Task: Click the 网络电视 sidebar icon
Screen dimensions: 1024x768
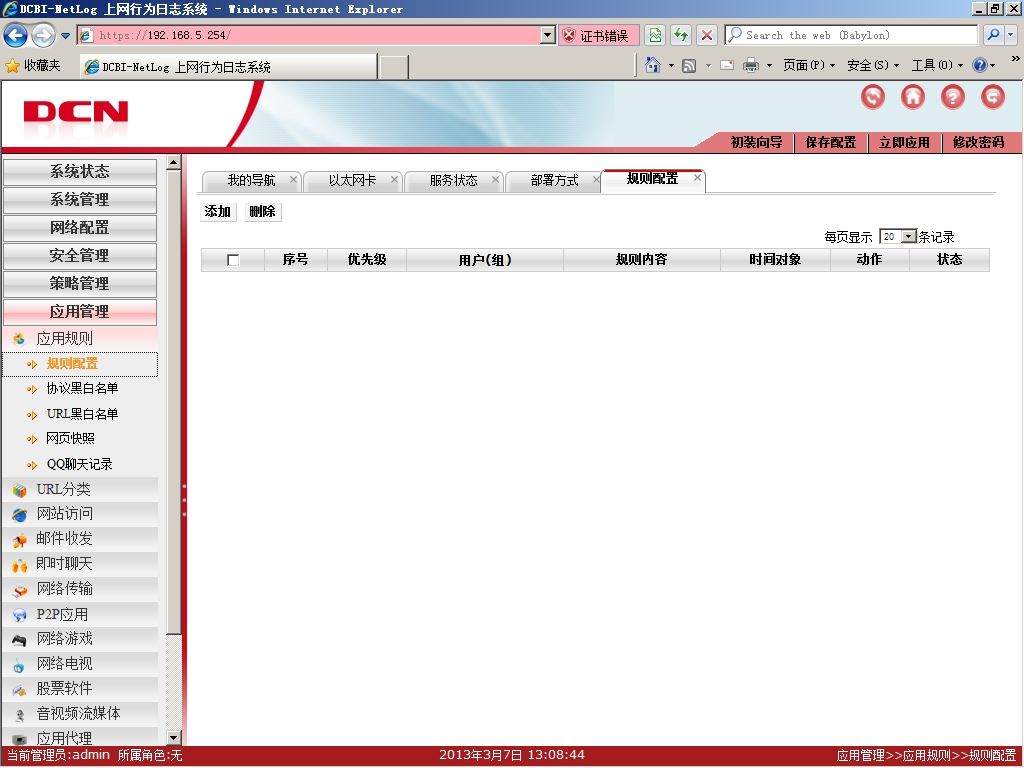Action: 19,665
